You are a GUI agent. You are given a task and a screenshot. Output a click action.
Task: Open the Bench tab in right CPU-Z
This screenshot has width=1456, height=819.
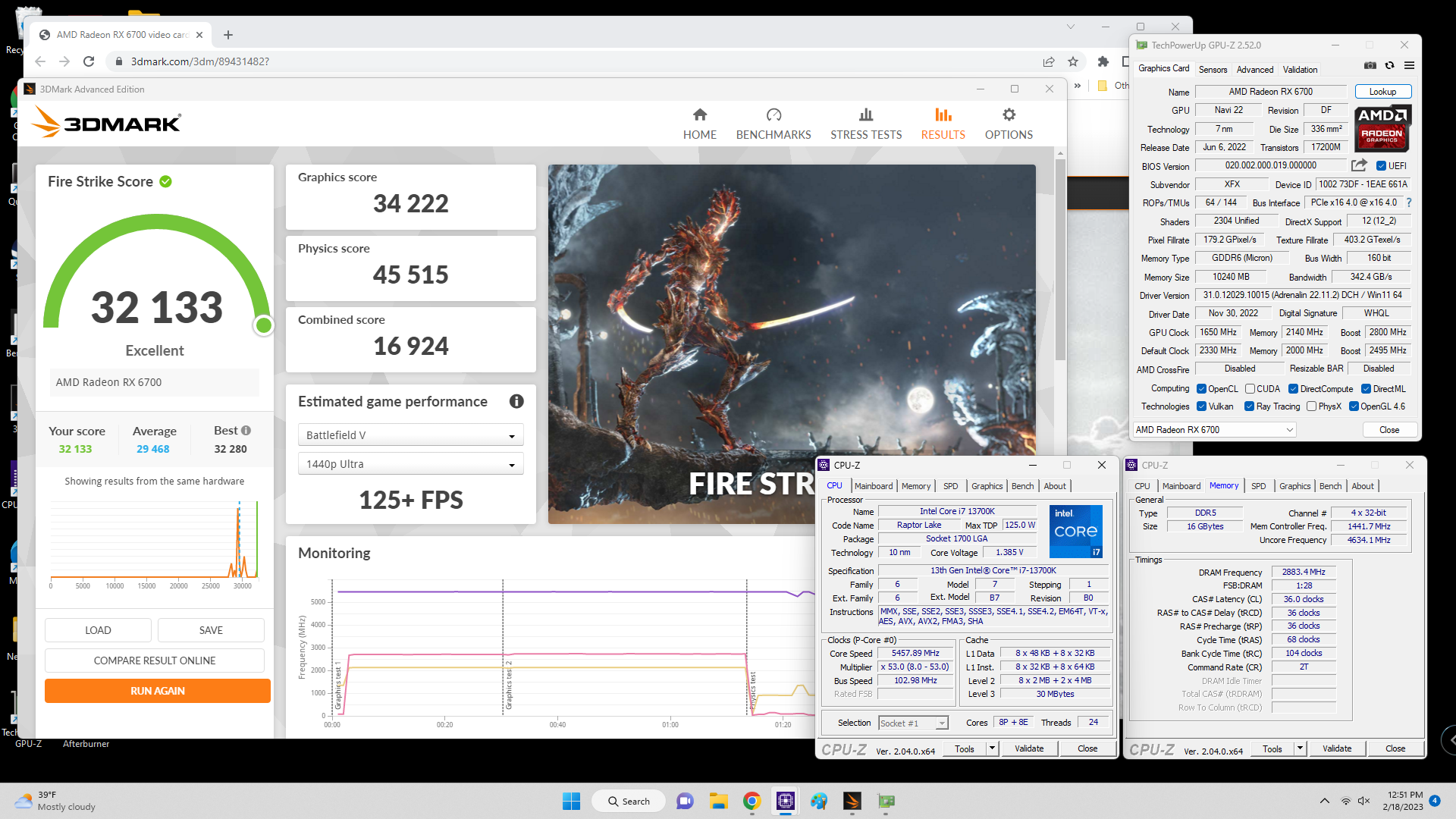click(x=1330, y=486)
